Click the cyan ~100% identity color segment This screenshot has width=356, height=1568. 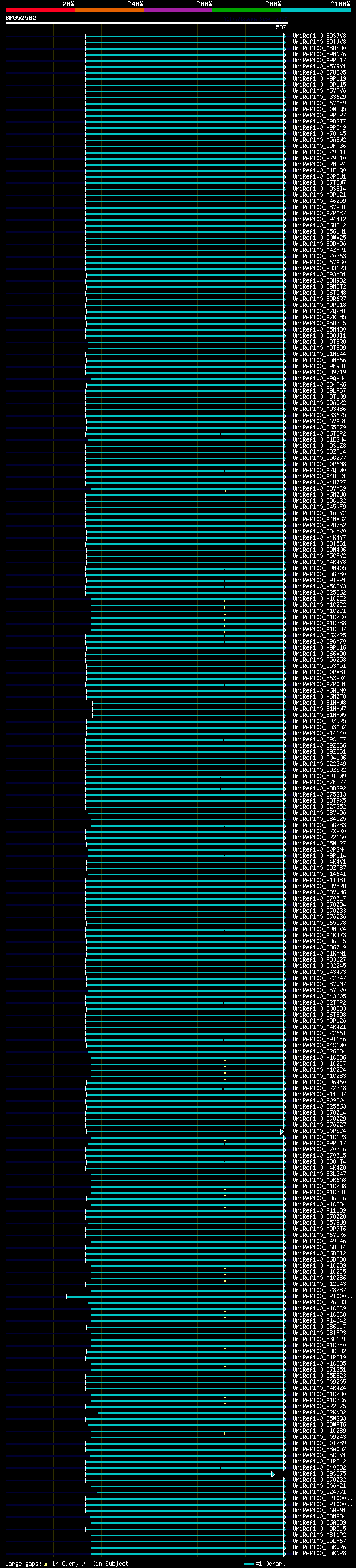(316, 11)
